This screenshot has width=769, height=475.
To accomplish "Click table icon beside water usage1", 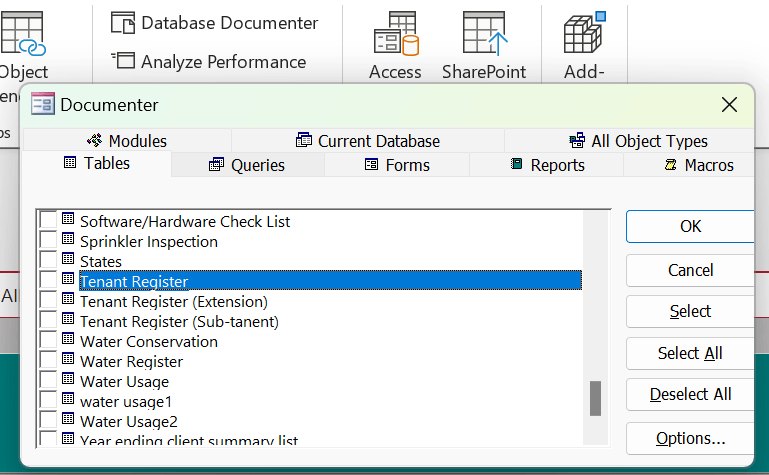I will click(68, 399).
